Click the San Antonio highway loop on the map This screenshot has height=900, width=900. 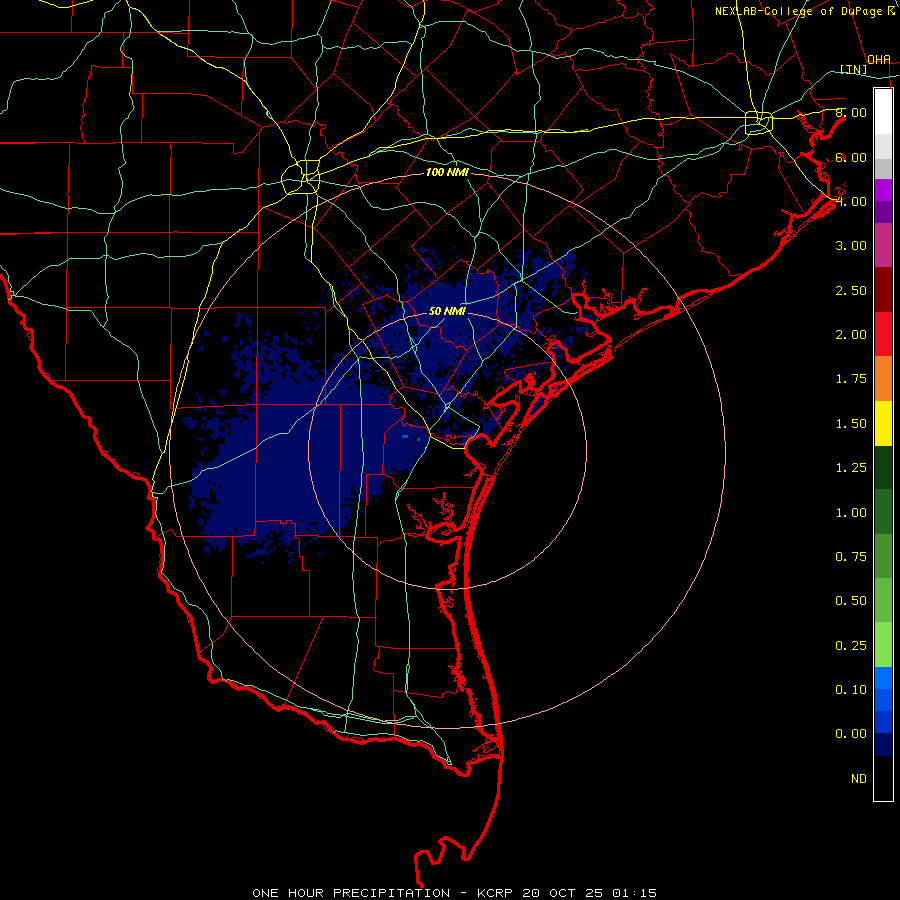pos(301,176)
